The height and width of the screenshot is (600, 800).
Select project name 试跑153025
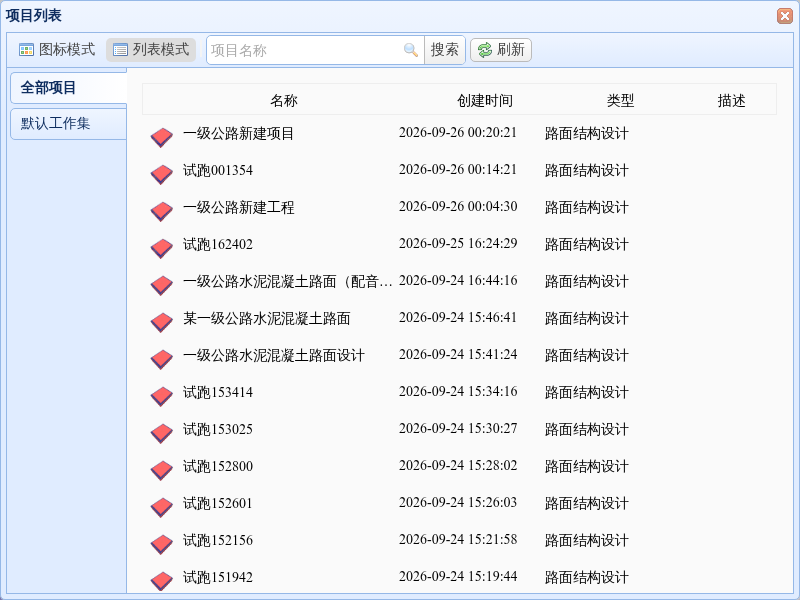tap(218, 430)
